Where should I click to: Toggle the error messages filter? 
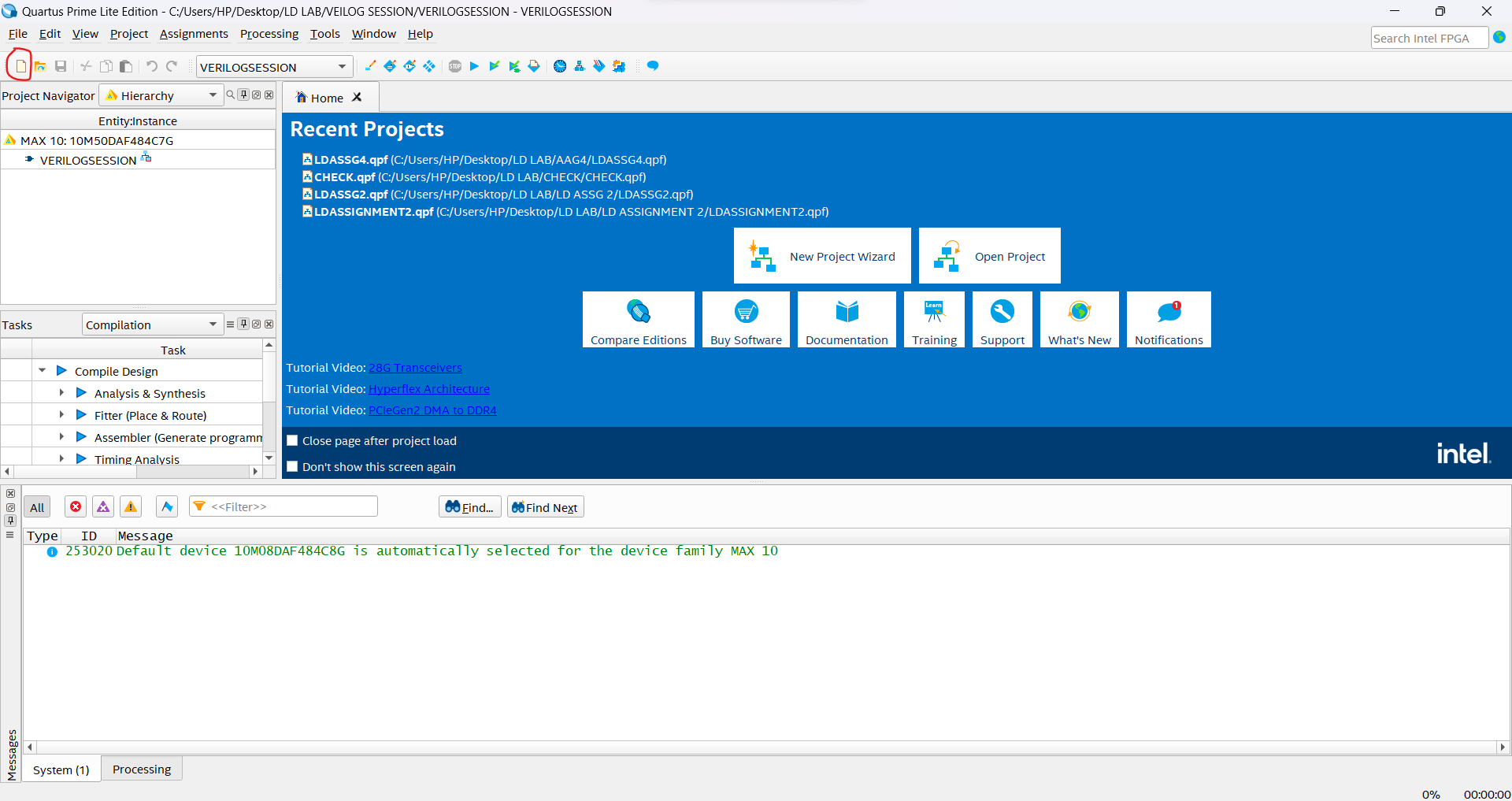click(76, 506)
